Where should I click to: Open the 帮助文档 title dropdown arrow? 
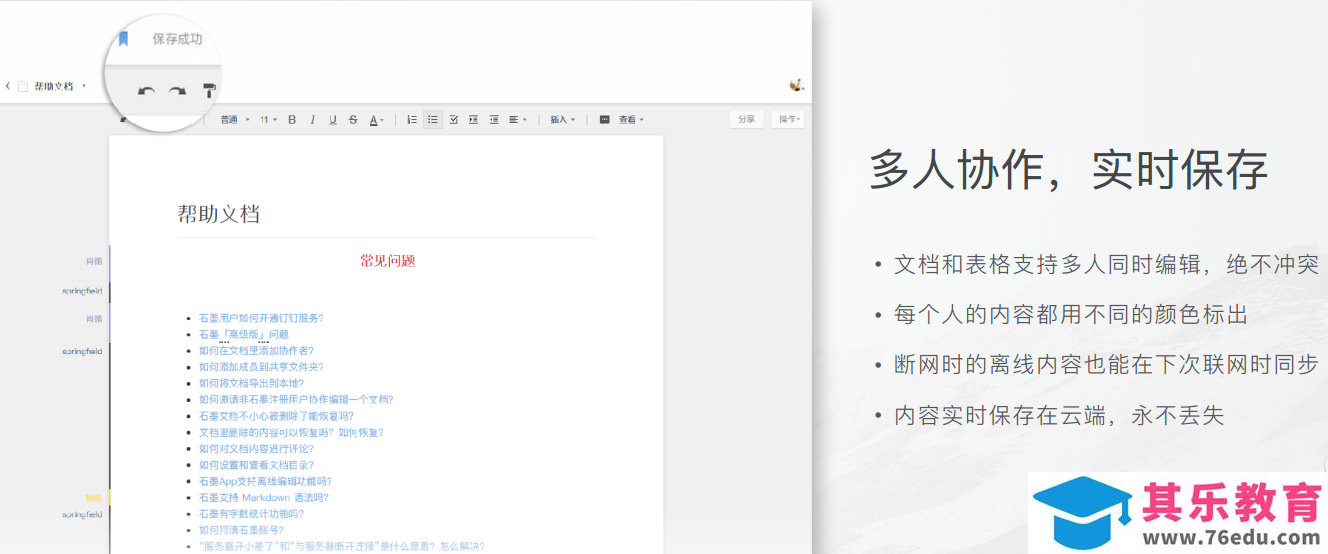84,86
